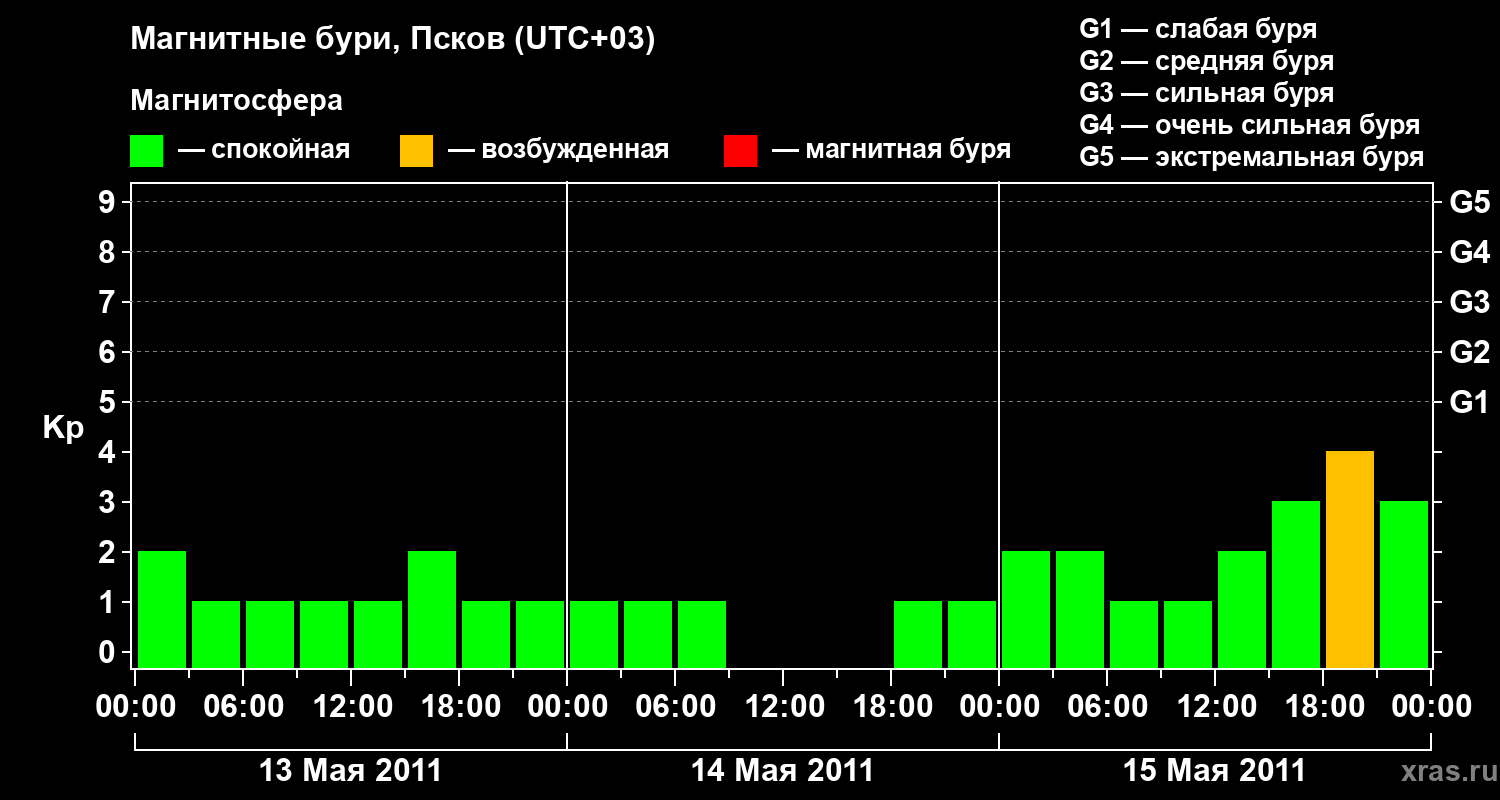Click the orange возбужденная legend swatch
The height and width of the screenshot is (800, 1500).
tap(417, 151)
